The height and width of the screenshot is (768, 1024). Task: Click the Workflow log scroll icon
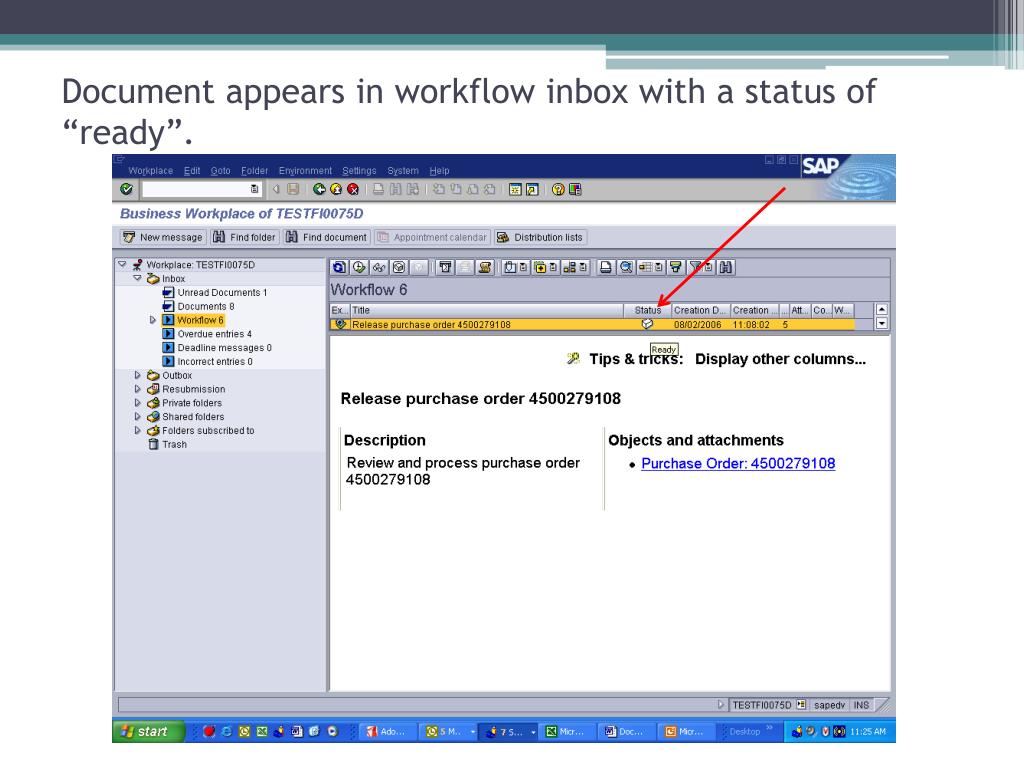point(485,267)
